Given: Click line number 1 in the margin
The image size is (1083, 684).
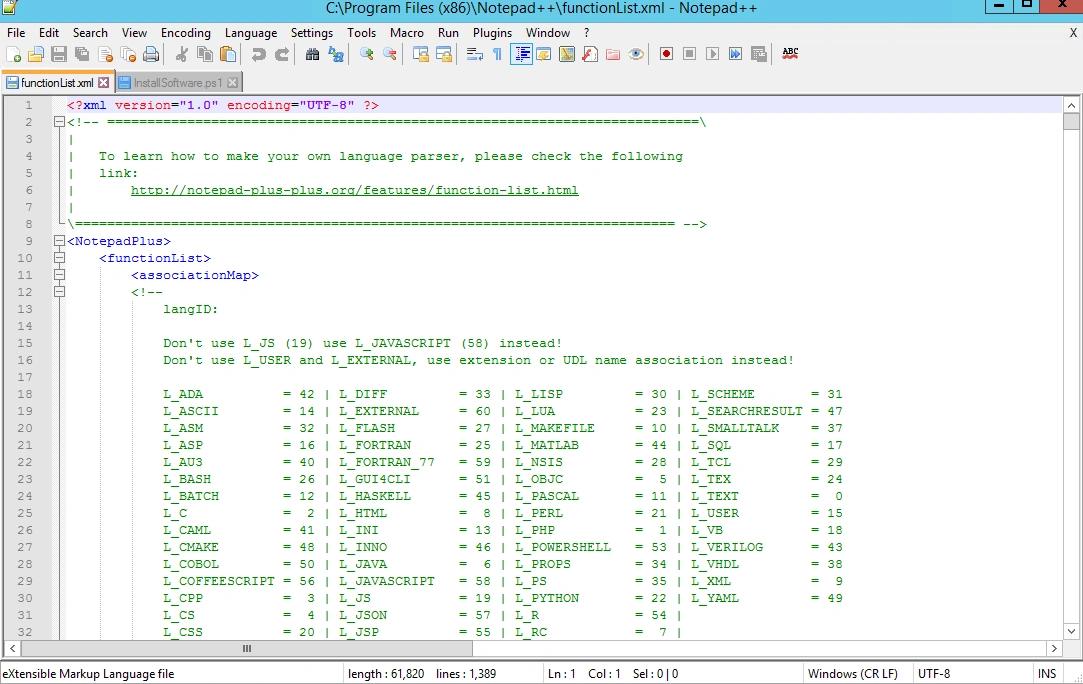Looking at the screenshot, I should [x=28, y=105].
